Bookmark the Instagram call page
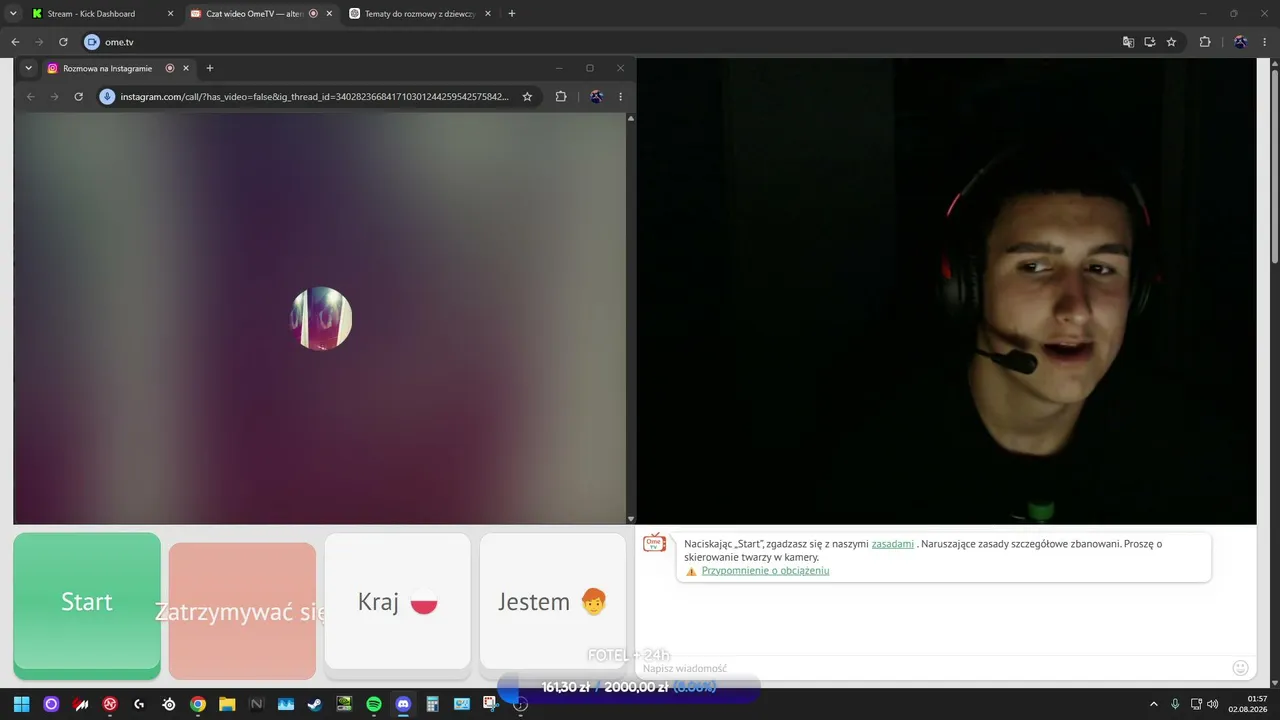 tap(527, 97)
